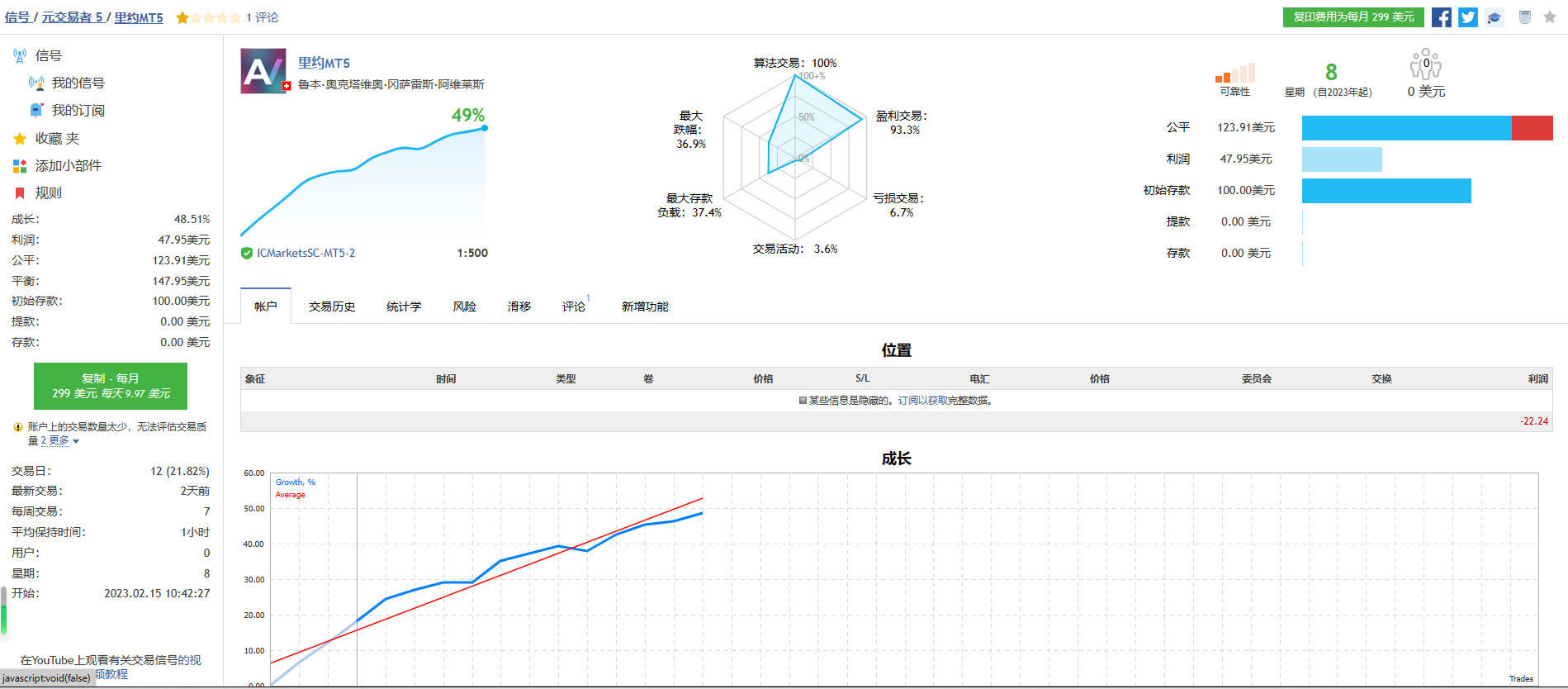The height and width of the screenshot is (689, 1568).
Task: Open the graduation cap education icon
Action: pos(1495,17)
